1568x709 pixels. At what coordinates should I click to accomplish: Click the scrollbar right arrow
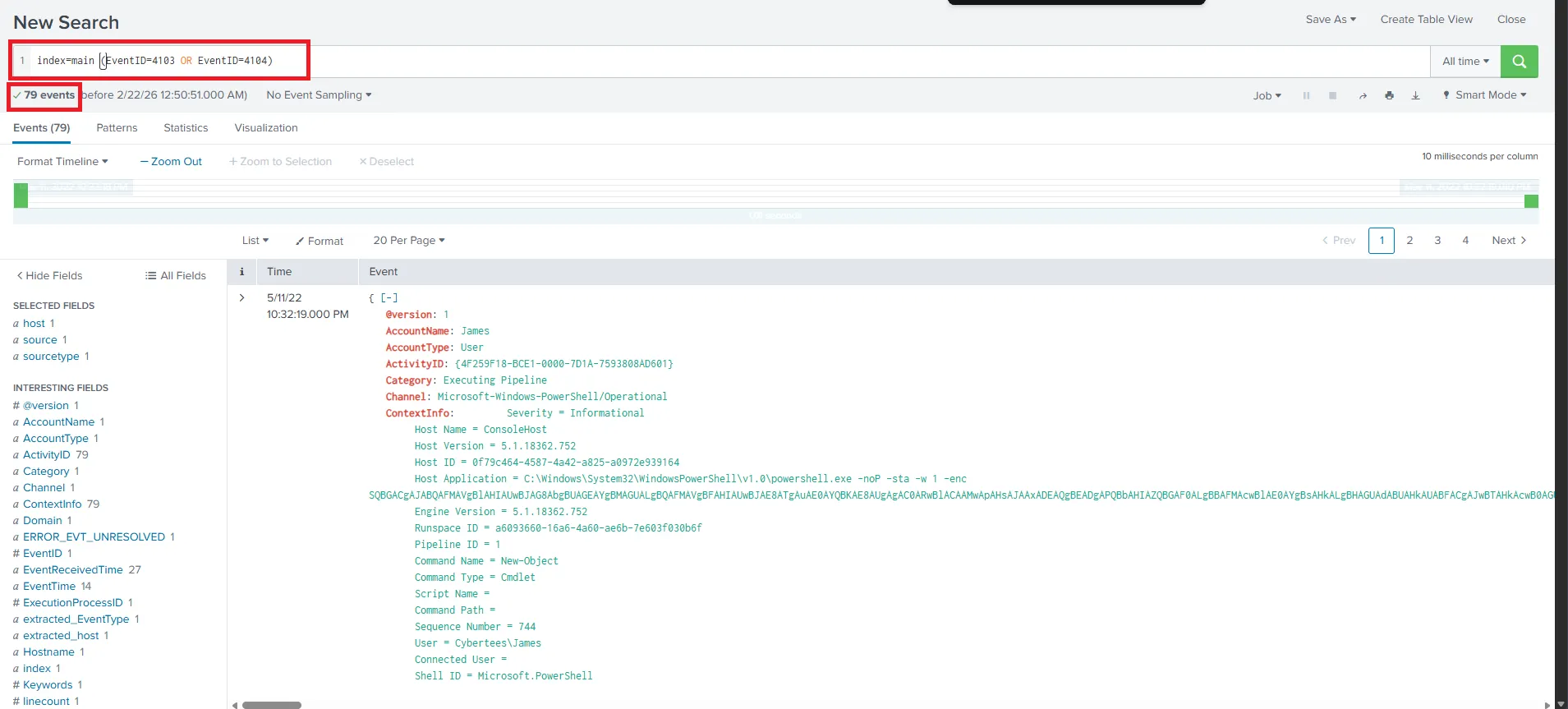point(1547,705)
